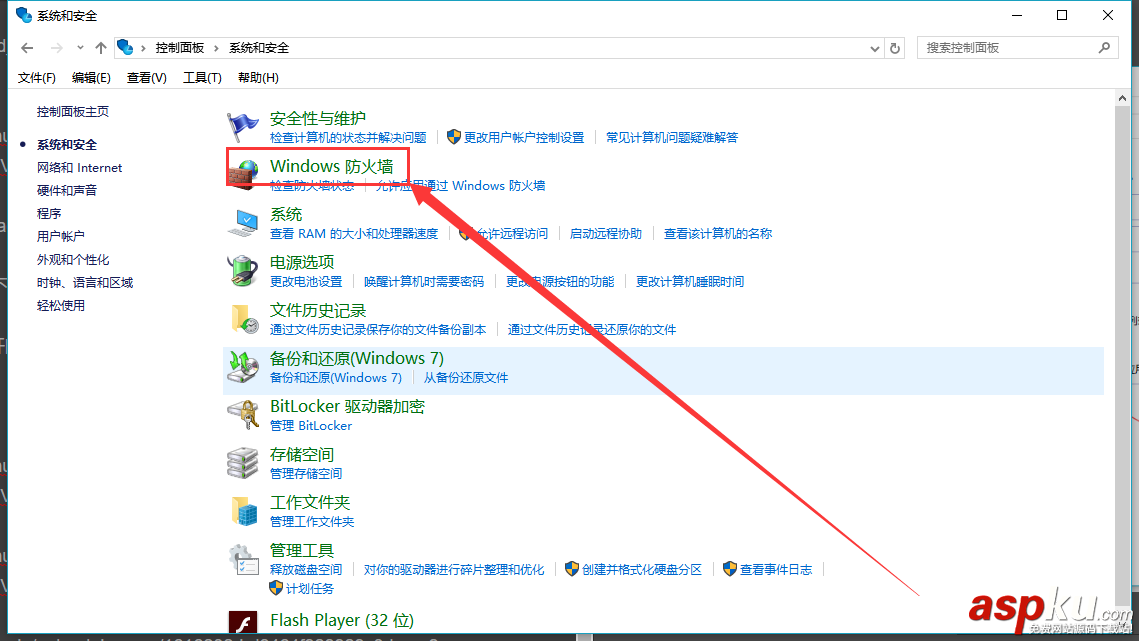Click the Backup and Restore drive icon
1139x641 pixels.
[243, 366]
